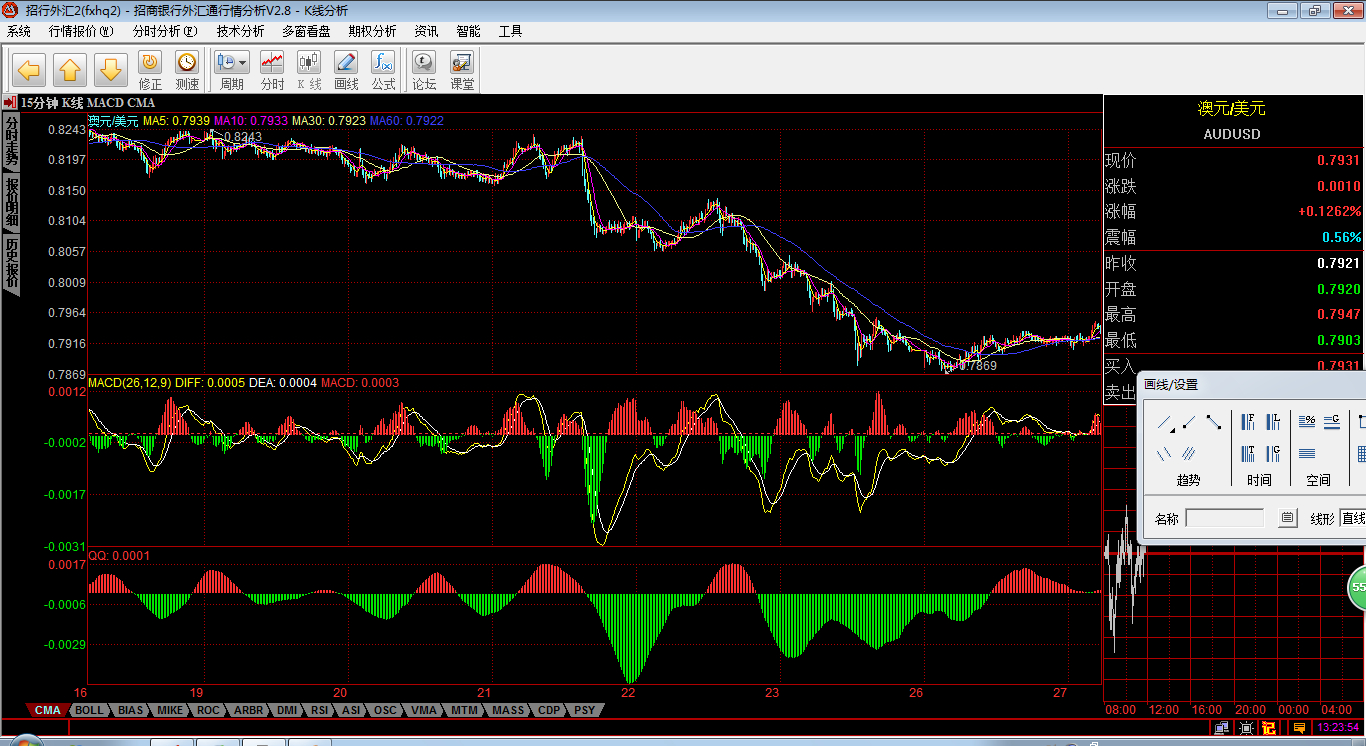
Task: Click the list button beside name field
Action: pyautogui.click(x=1288, y=518)
